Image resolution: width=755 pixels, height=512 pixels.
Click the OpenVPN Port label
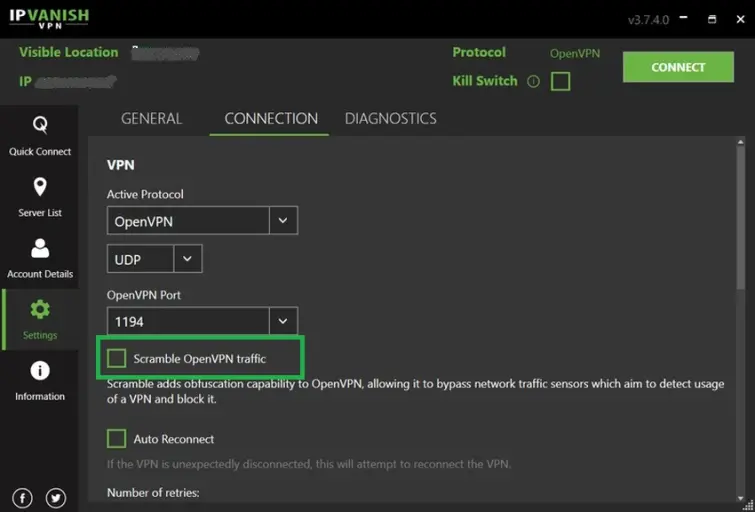tap(144, 295)
